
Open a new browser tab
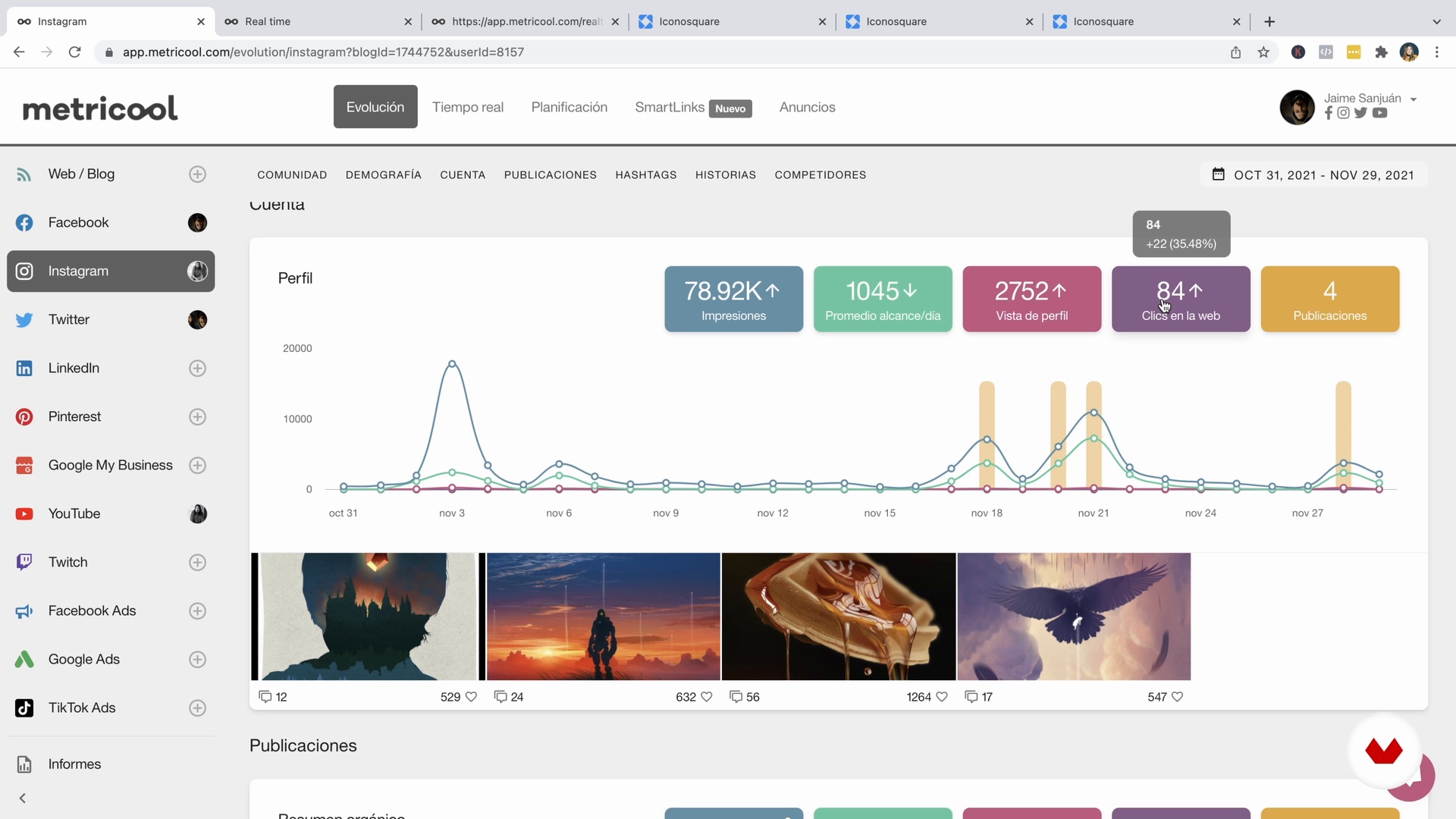click(x=1269, y=21)
